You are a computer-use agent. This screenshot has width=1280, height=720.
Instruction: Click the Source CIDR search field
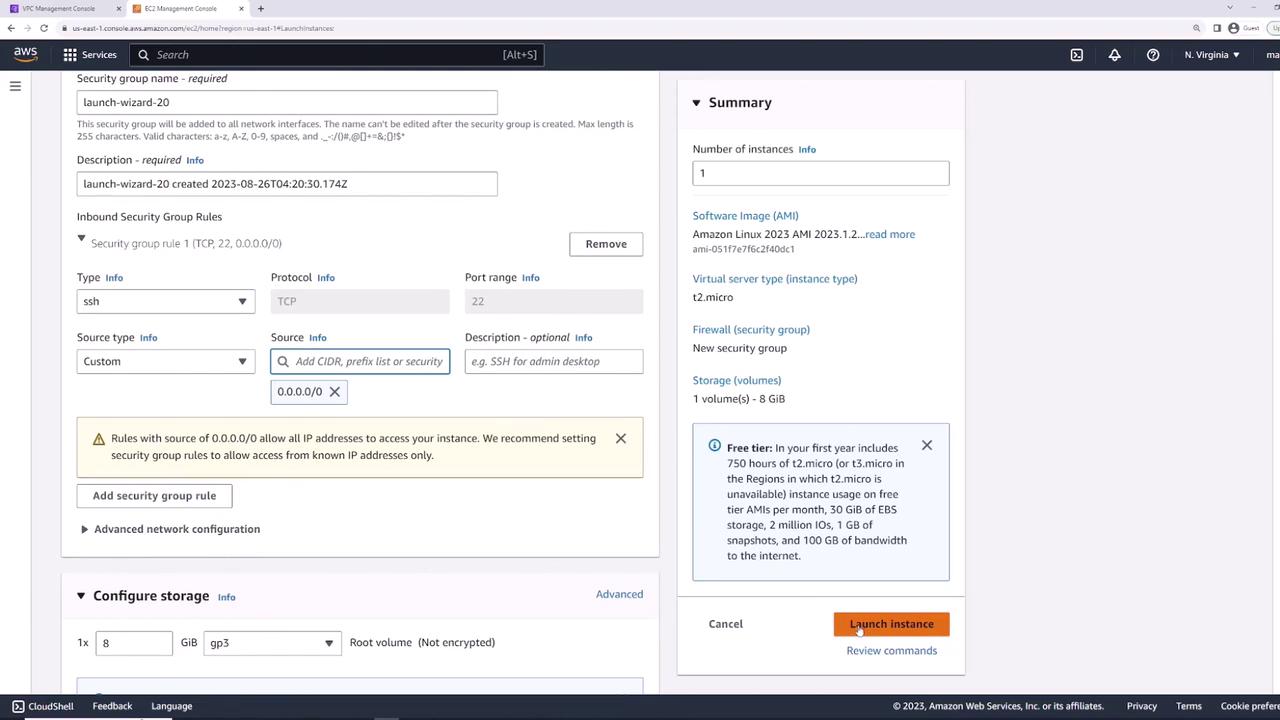point(360,361)
